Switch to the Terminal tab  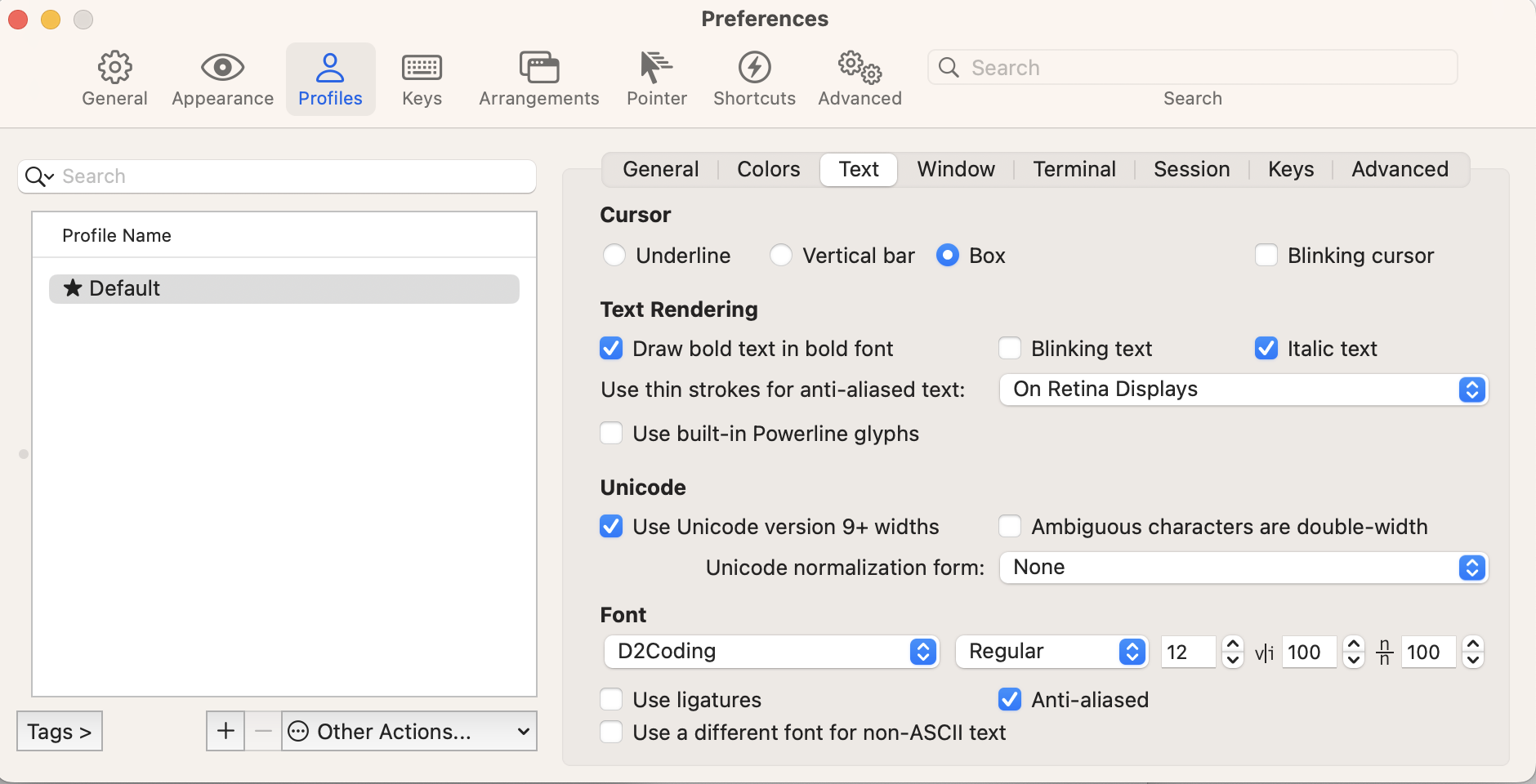point(1074,169)
